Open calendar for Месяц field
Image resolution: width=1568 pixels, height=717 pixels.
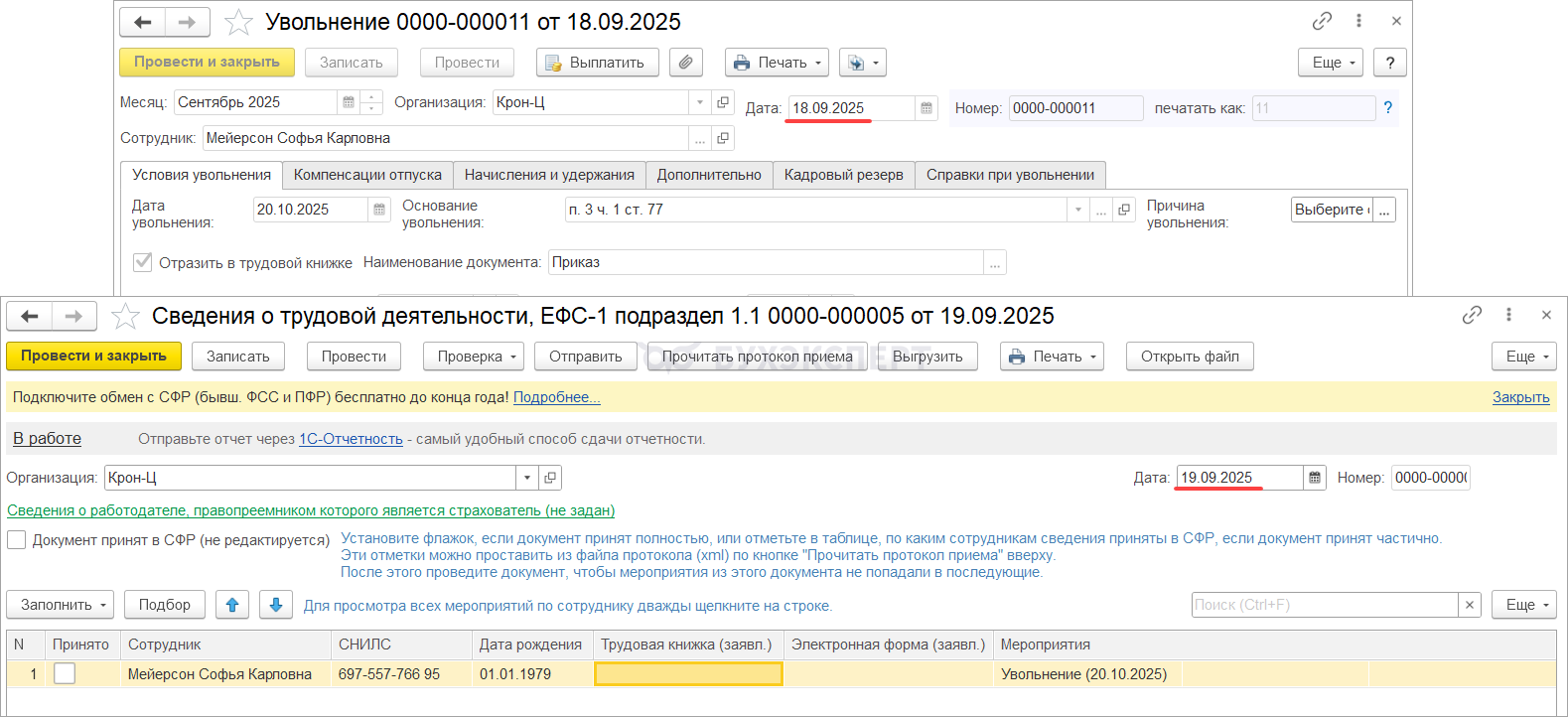pos(349,102)
